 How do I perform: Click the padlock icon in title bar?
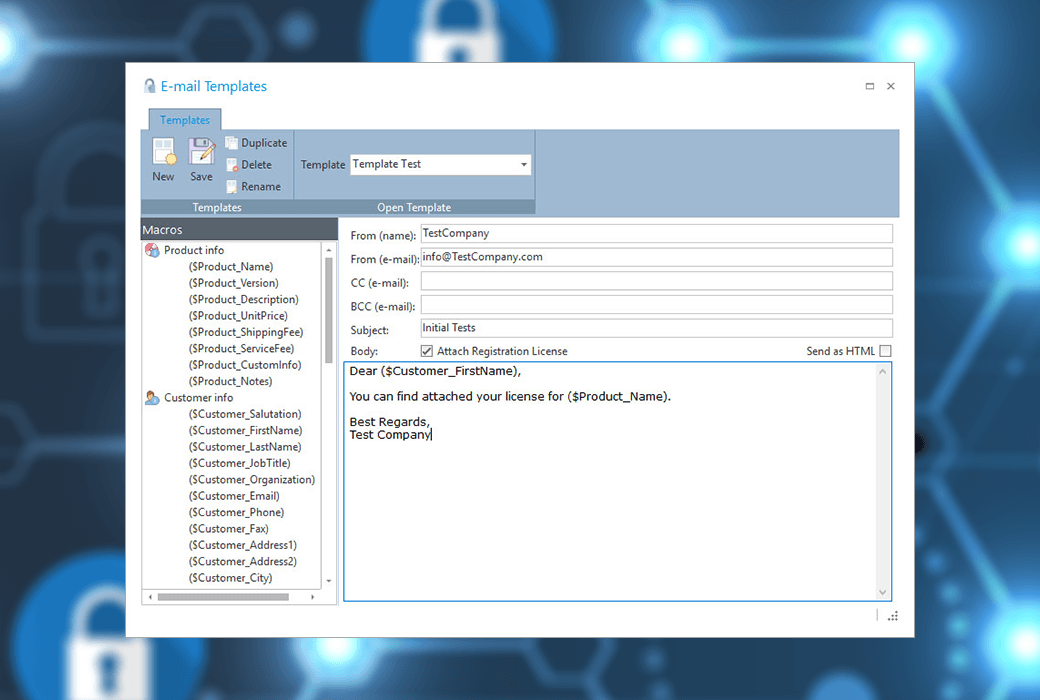click(150, 86)
